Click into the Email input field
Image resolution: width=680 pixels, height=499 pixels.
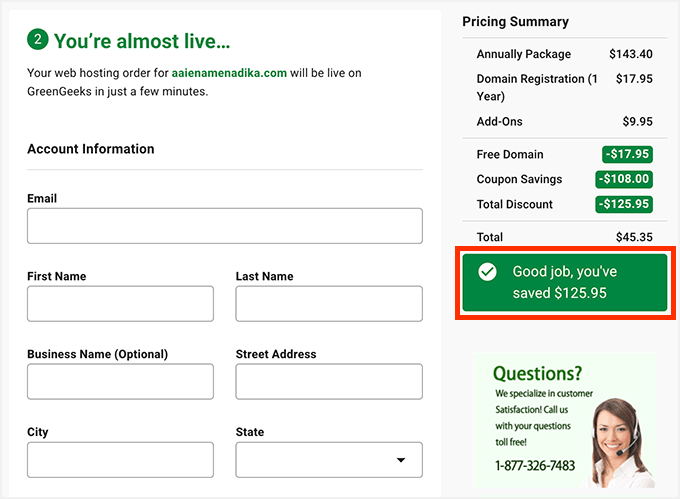click(225, 226)
